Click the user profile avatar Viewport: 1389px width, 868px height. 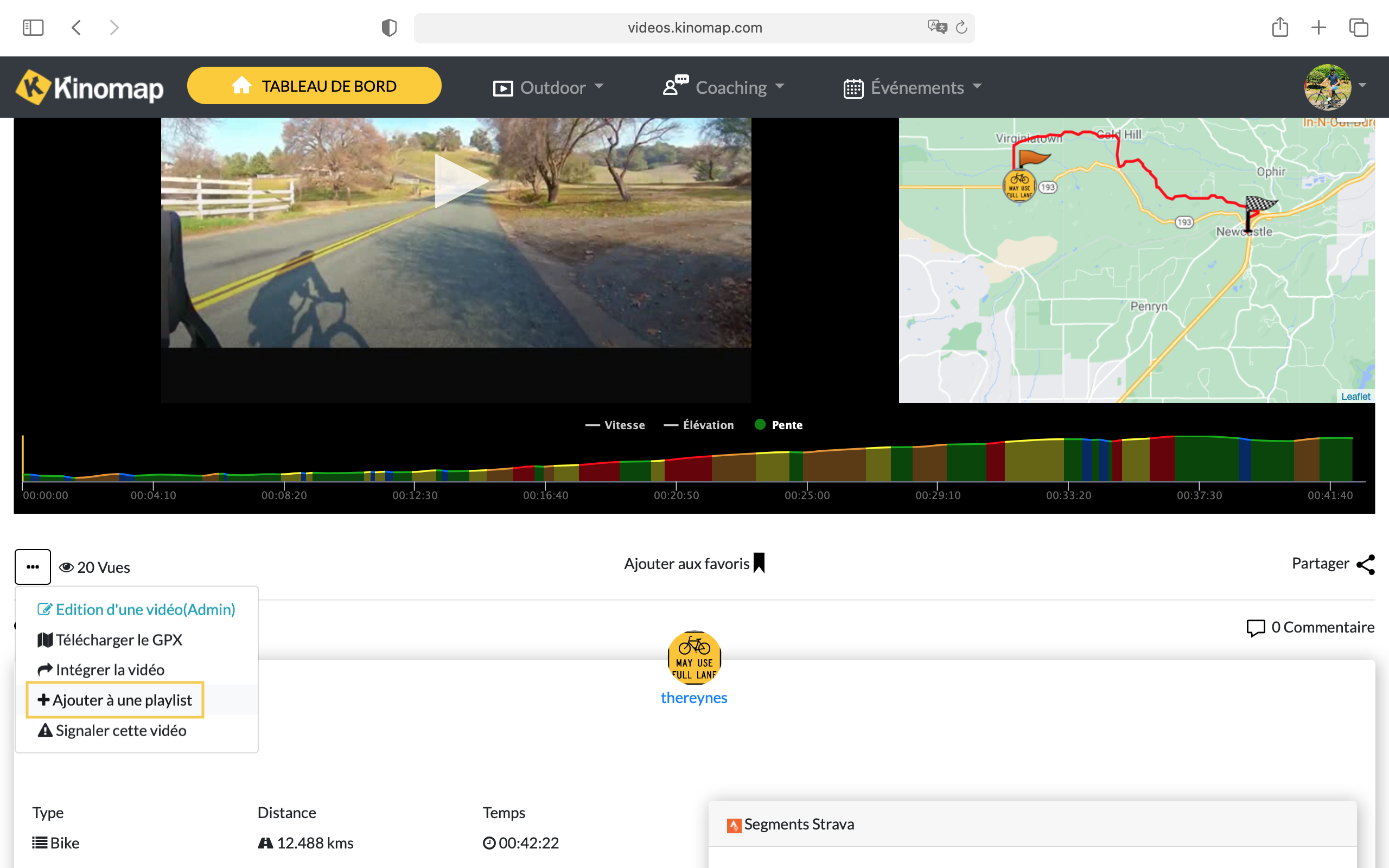click(1328, 87)
